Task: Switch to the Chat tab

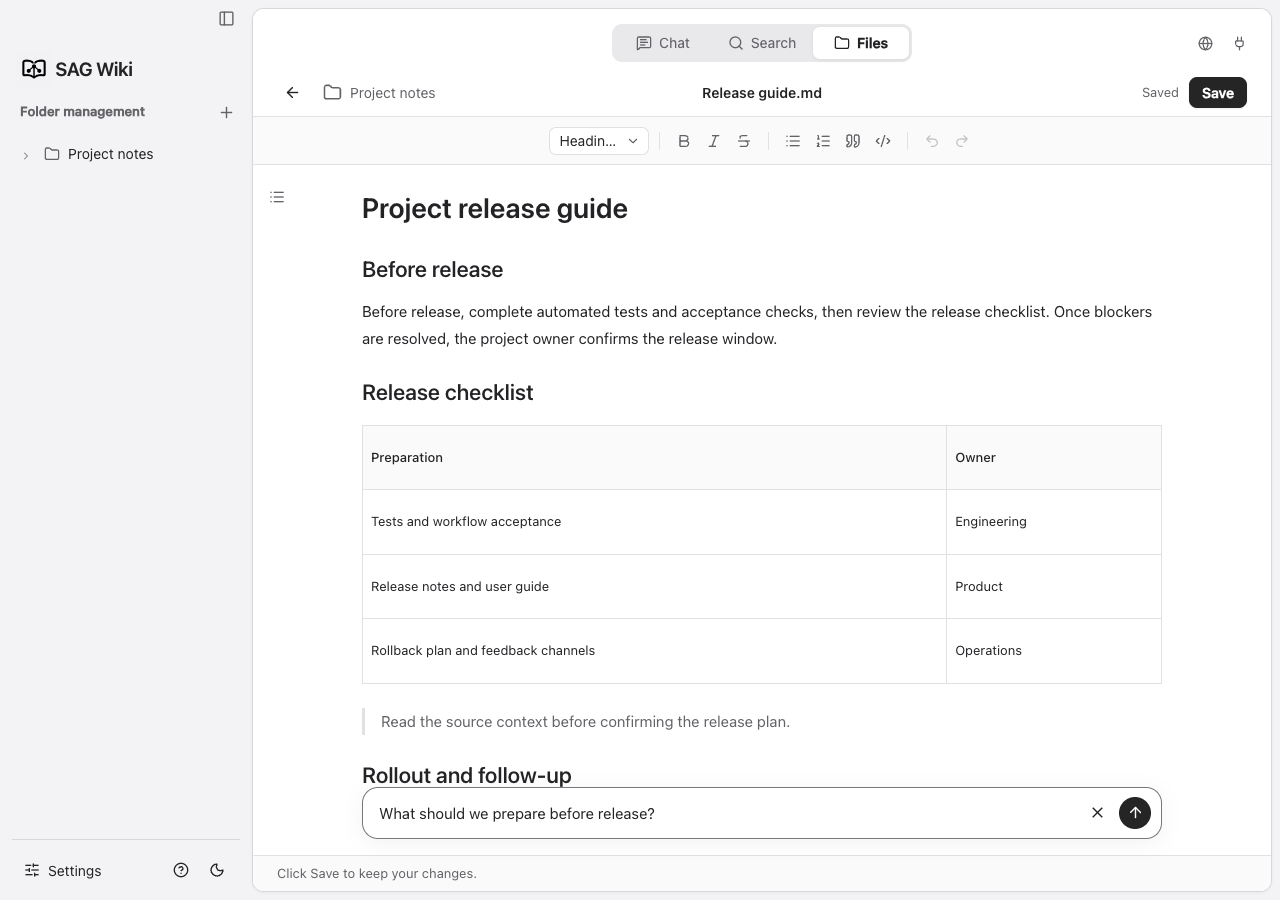Action: pyautogui.click(x=663, y=43)
